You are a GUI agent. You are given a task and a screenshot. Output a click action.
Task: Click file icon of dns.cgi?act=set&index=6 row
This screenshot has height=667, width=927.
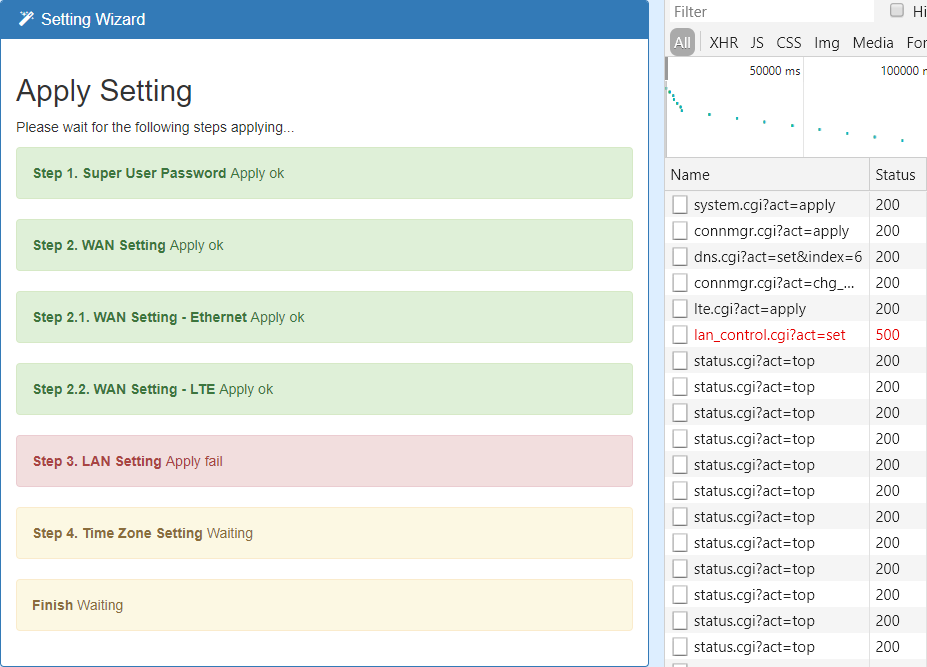[x=680, y=257]
